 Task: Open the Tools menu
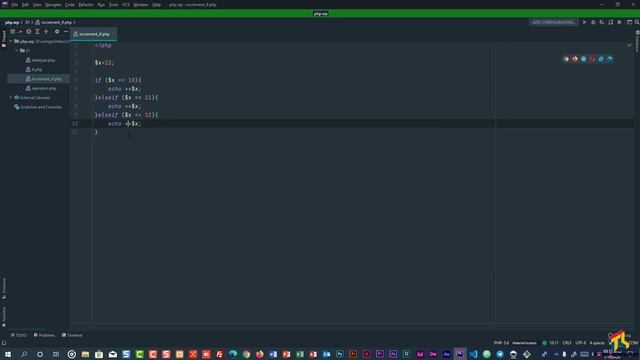tap(114, 4)
